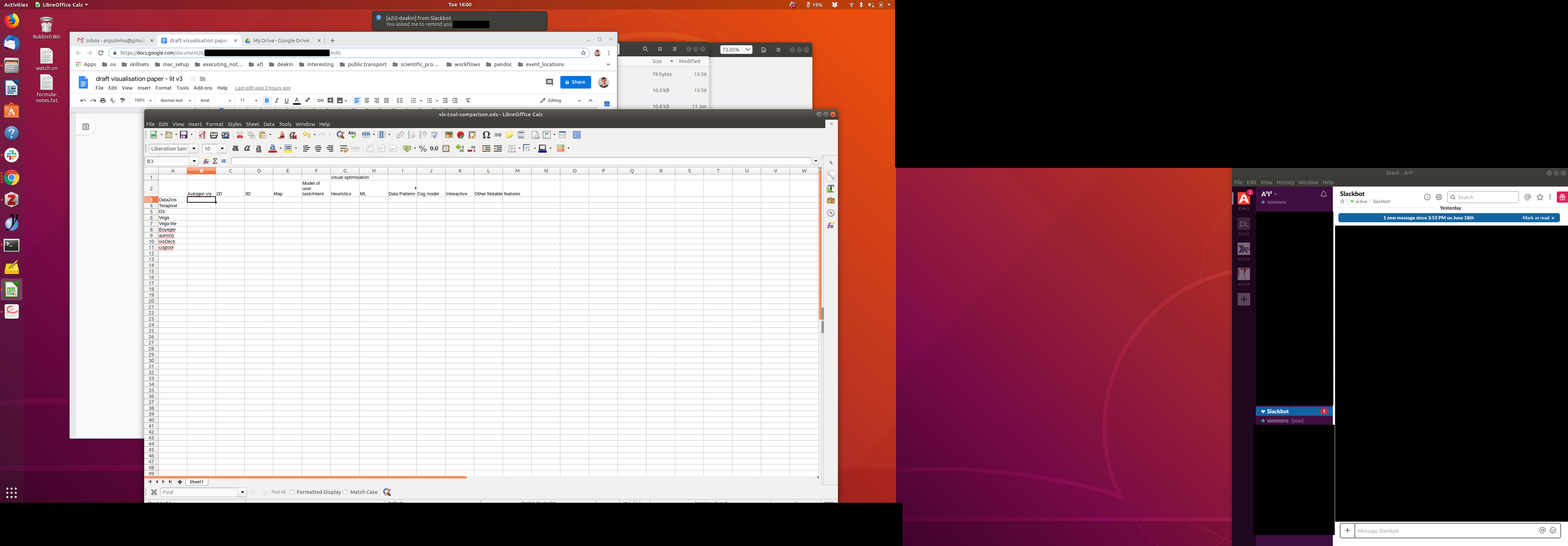Open the Name Box B3 dropdown
1568x546 pixels.
coord(194,161)
